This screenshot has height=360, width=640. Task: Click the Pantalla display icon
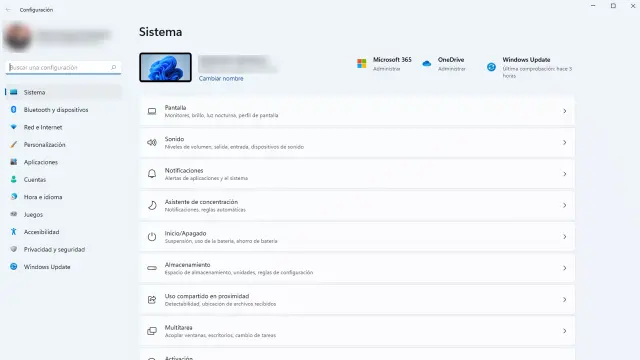click(152, 111)
